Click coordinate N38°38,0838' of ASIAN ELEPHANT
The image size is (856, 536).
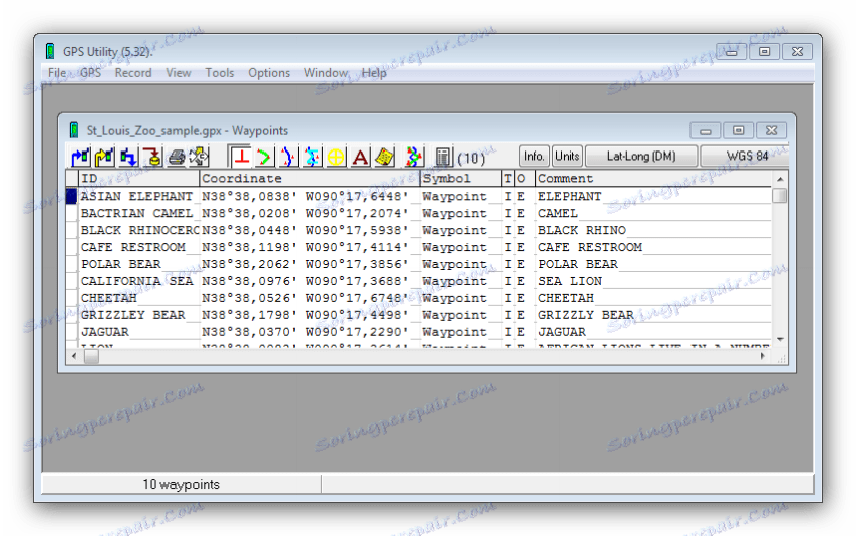249,196
